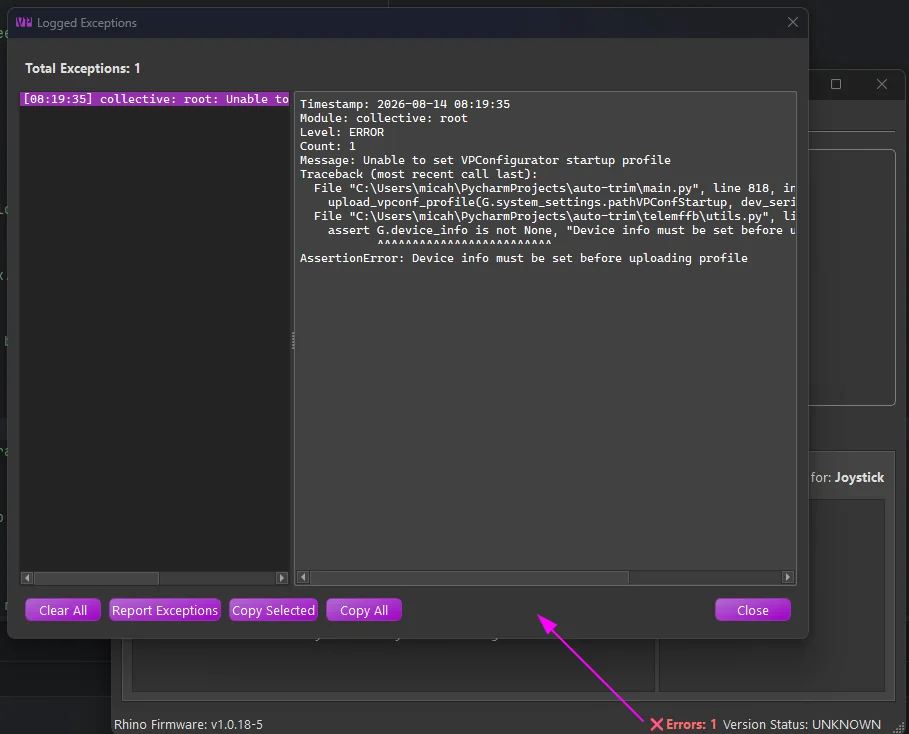Click the exception list's left scroll arrow
Viewport: 909px width, 734px height.
click(x=27, y=577)
